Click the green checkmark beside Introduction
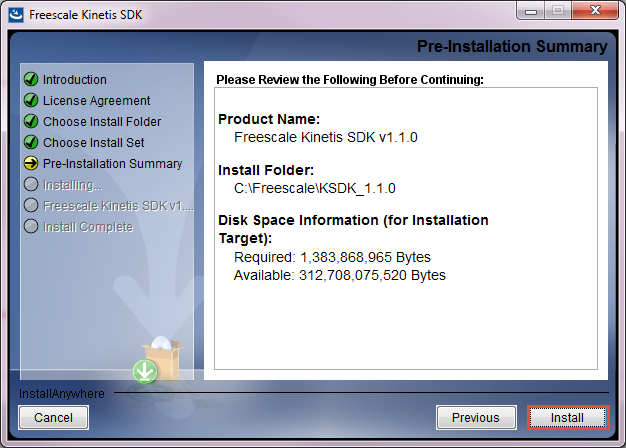 click(x=31, y=80)
